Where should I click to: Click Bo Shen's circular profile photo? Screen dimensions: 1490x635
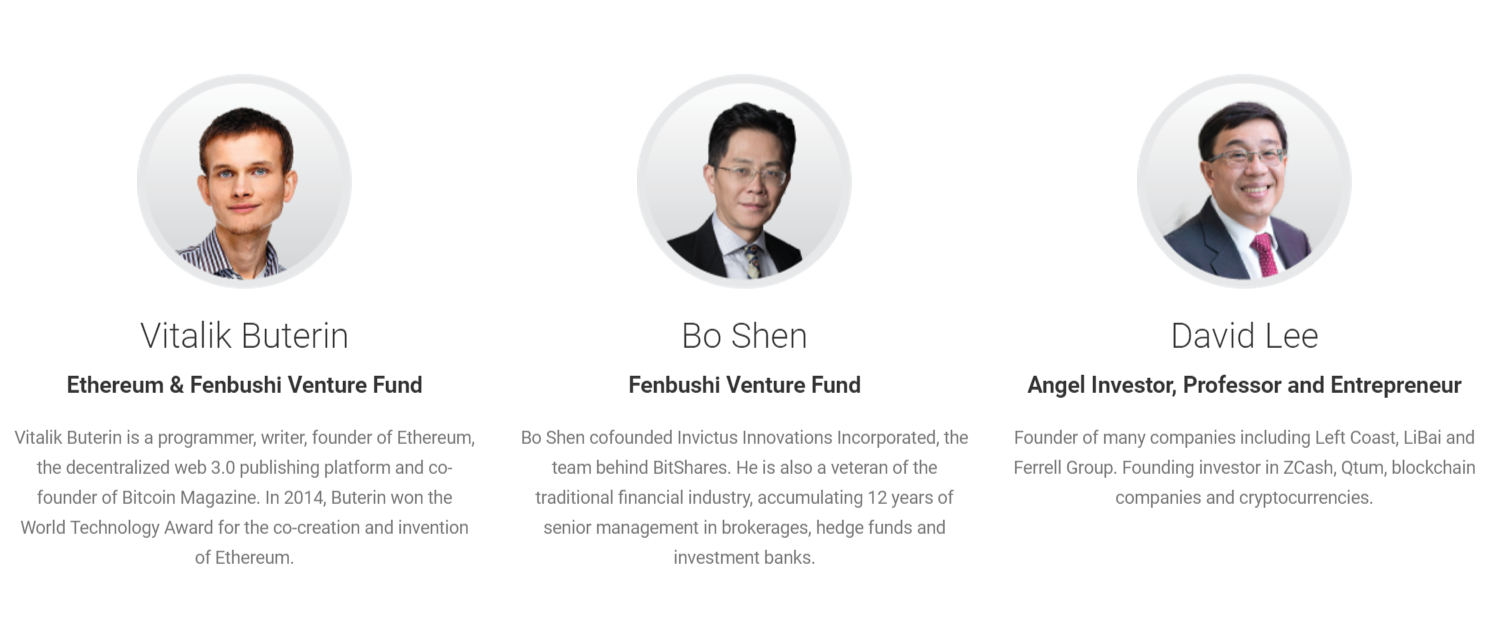pyautogui.click(x=744, y=181)
